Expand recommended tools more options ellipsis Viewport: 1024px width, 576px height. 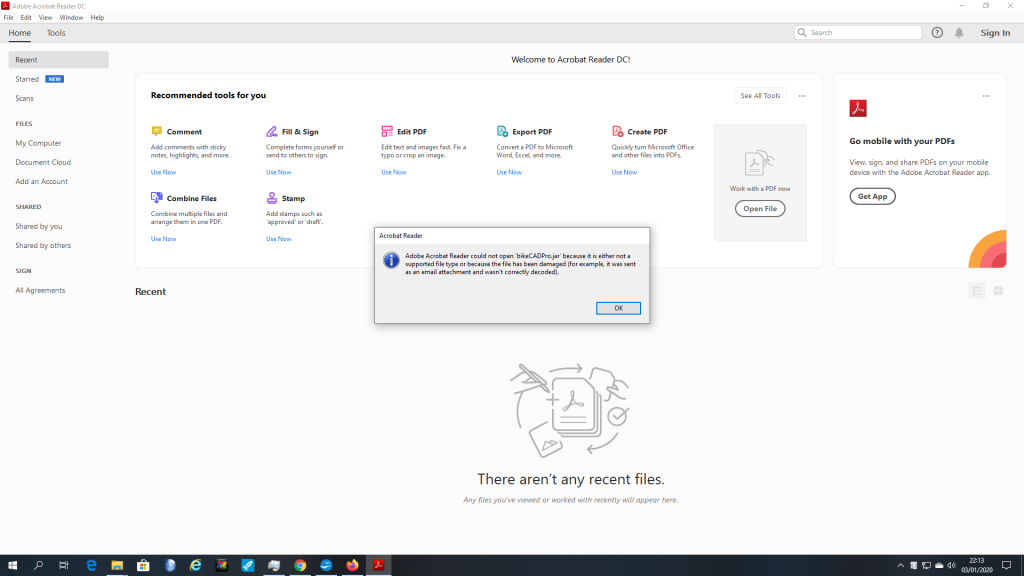point(802,96)
